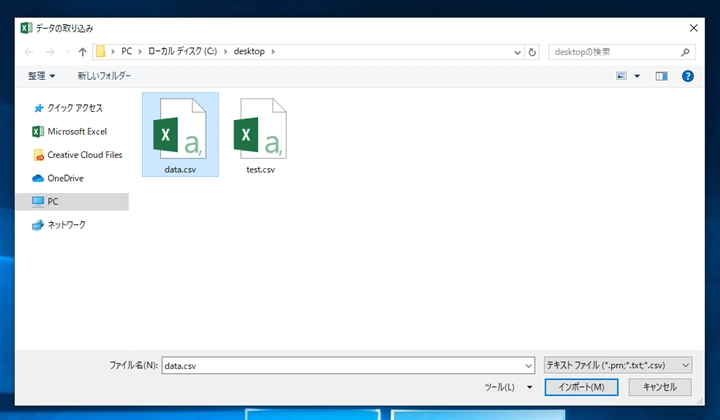Go back with the left arrow
The image size is (720, 420).
tap(29, 52)
